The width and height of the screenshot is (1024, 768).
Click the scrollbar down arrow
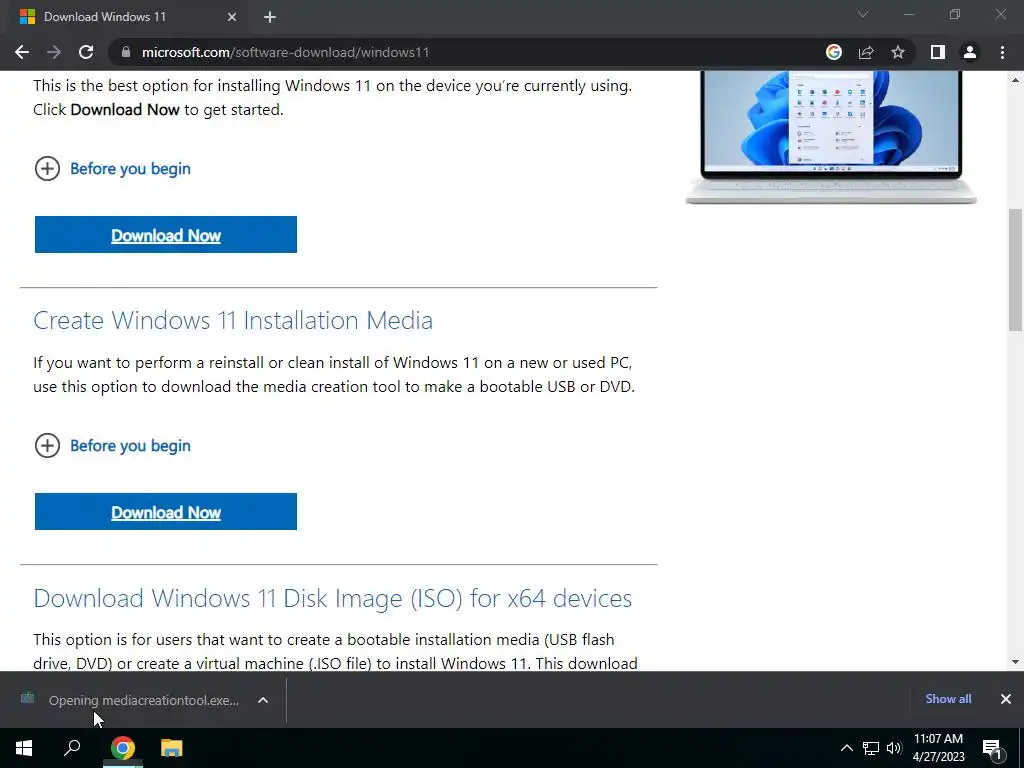pos(1015,662)
